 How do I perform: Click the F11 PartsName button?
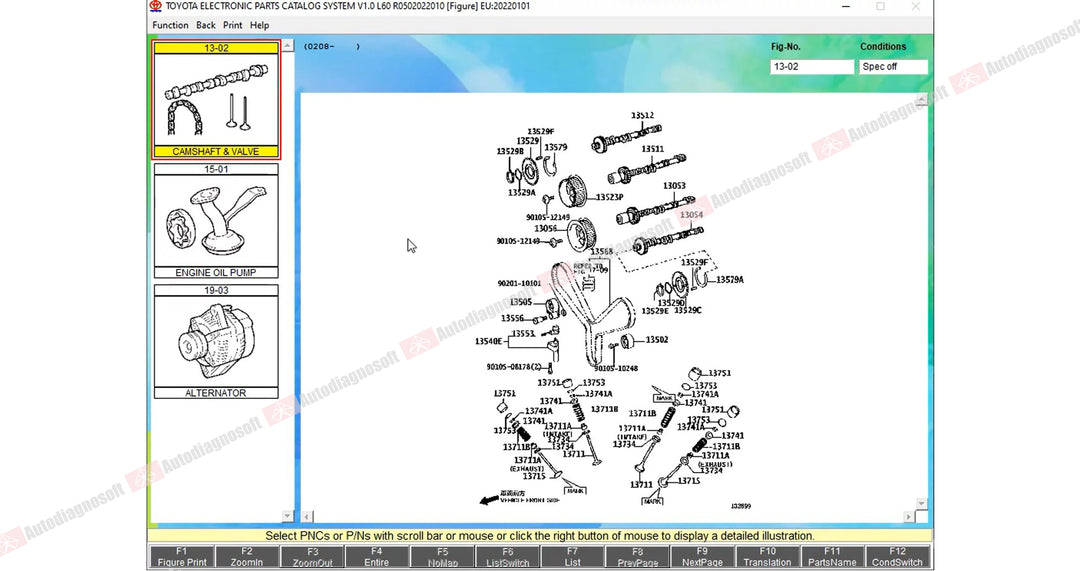[x=832, y=557]
